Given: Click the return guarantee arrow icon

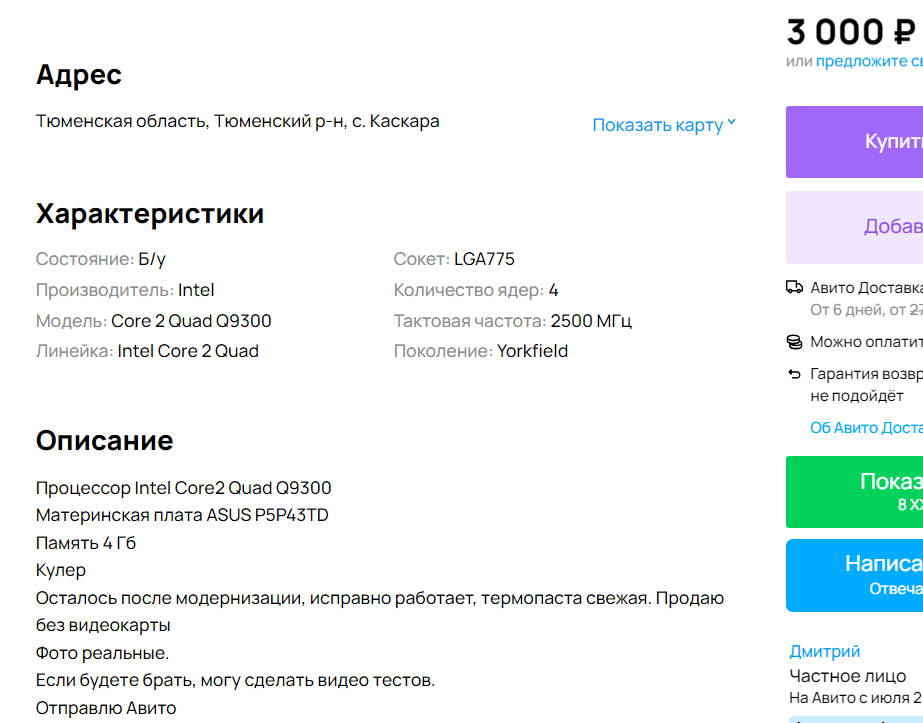Looking at the screenshot, I should tap(794, 374).
